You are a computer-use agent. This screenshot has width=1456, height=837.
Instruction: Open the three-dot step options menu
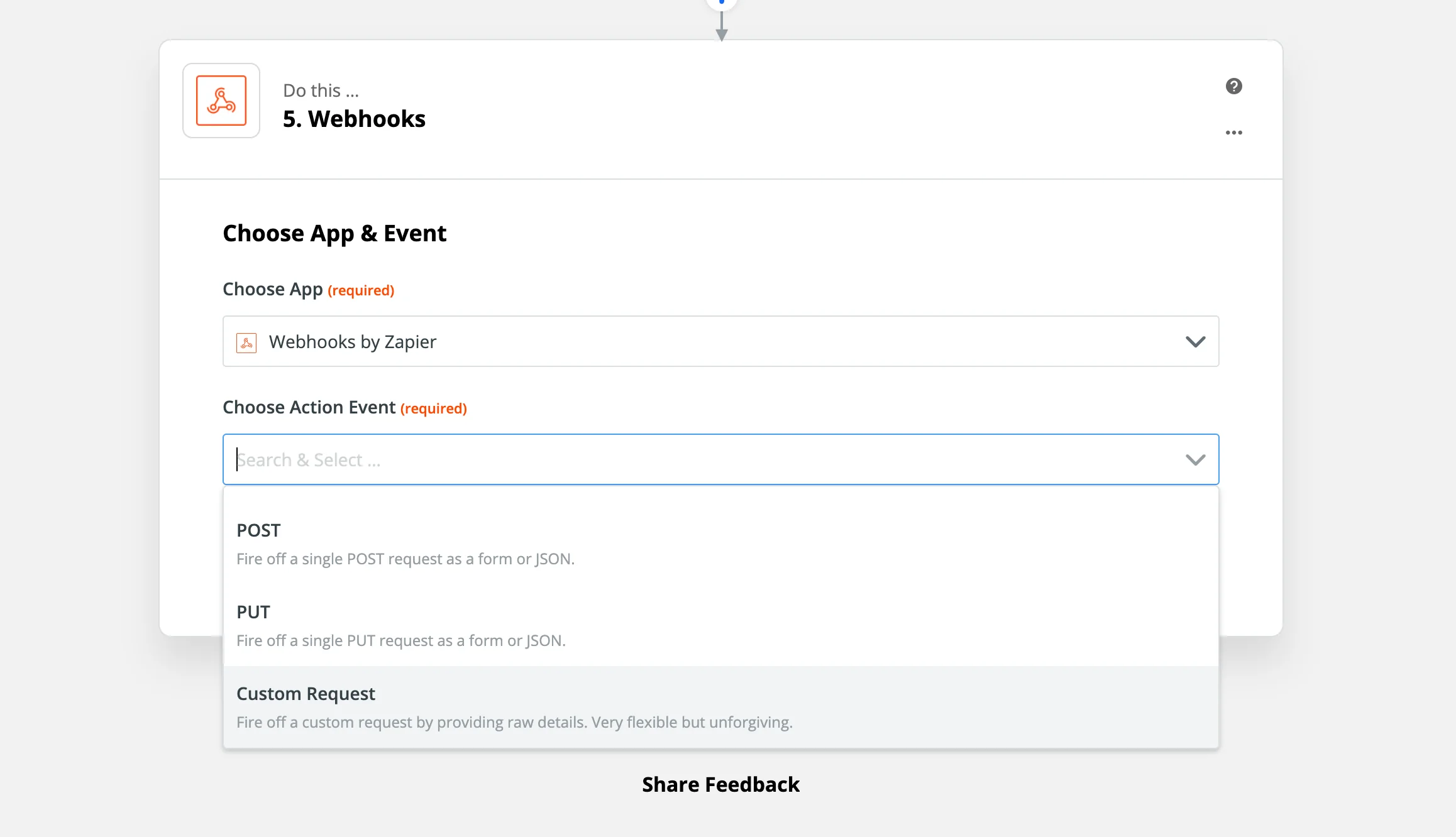(1233, 133)
